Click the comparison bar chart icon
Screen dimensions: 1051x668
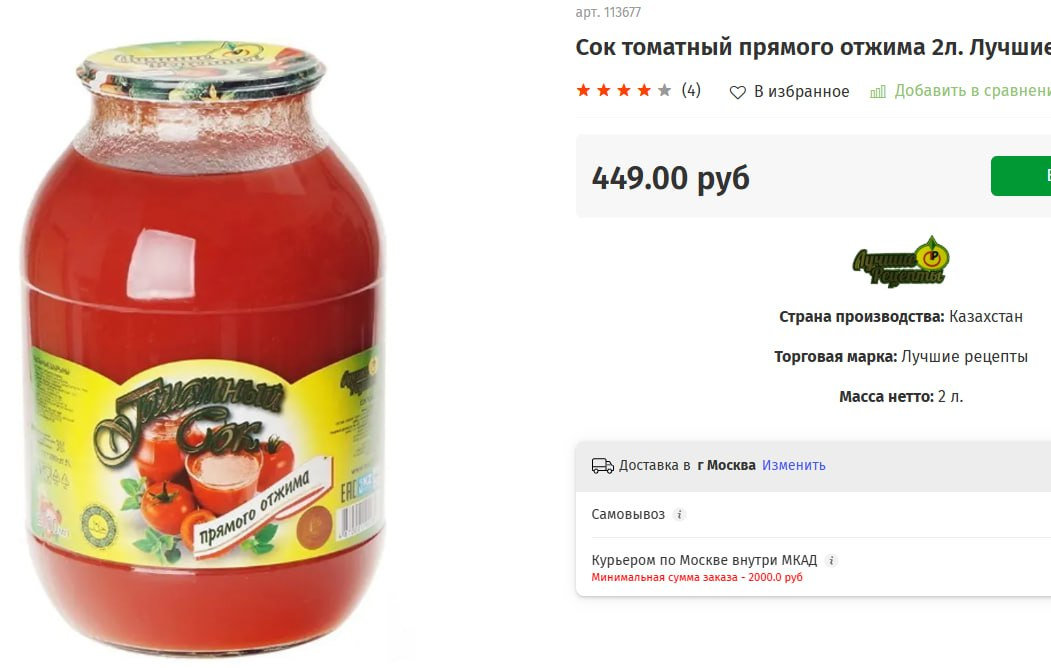pos(878,92)
